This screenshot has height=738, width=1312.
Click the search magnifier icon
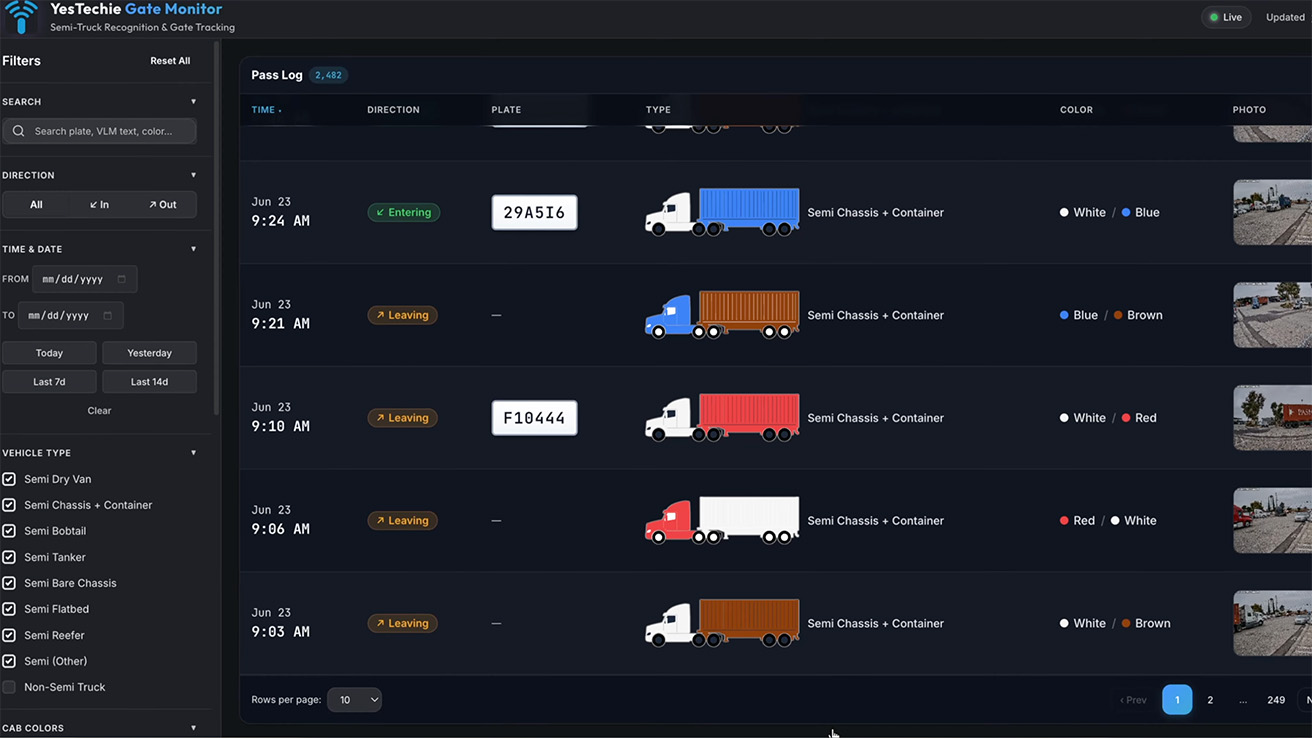coord(18,131)
